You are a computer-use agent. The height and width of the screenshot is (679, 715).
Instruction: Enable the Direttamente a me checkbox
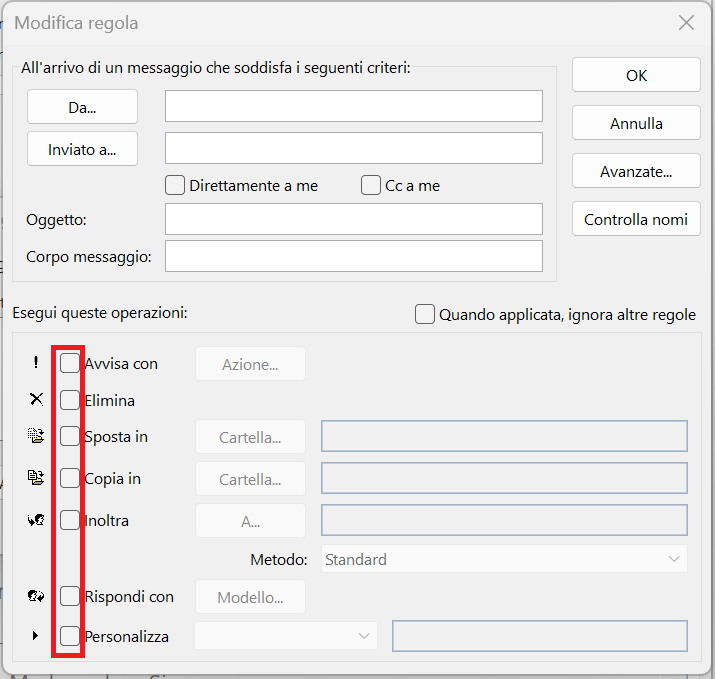(175, 185)
